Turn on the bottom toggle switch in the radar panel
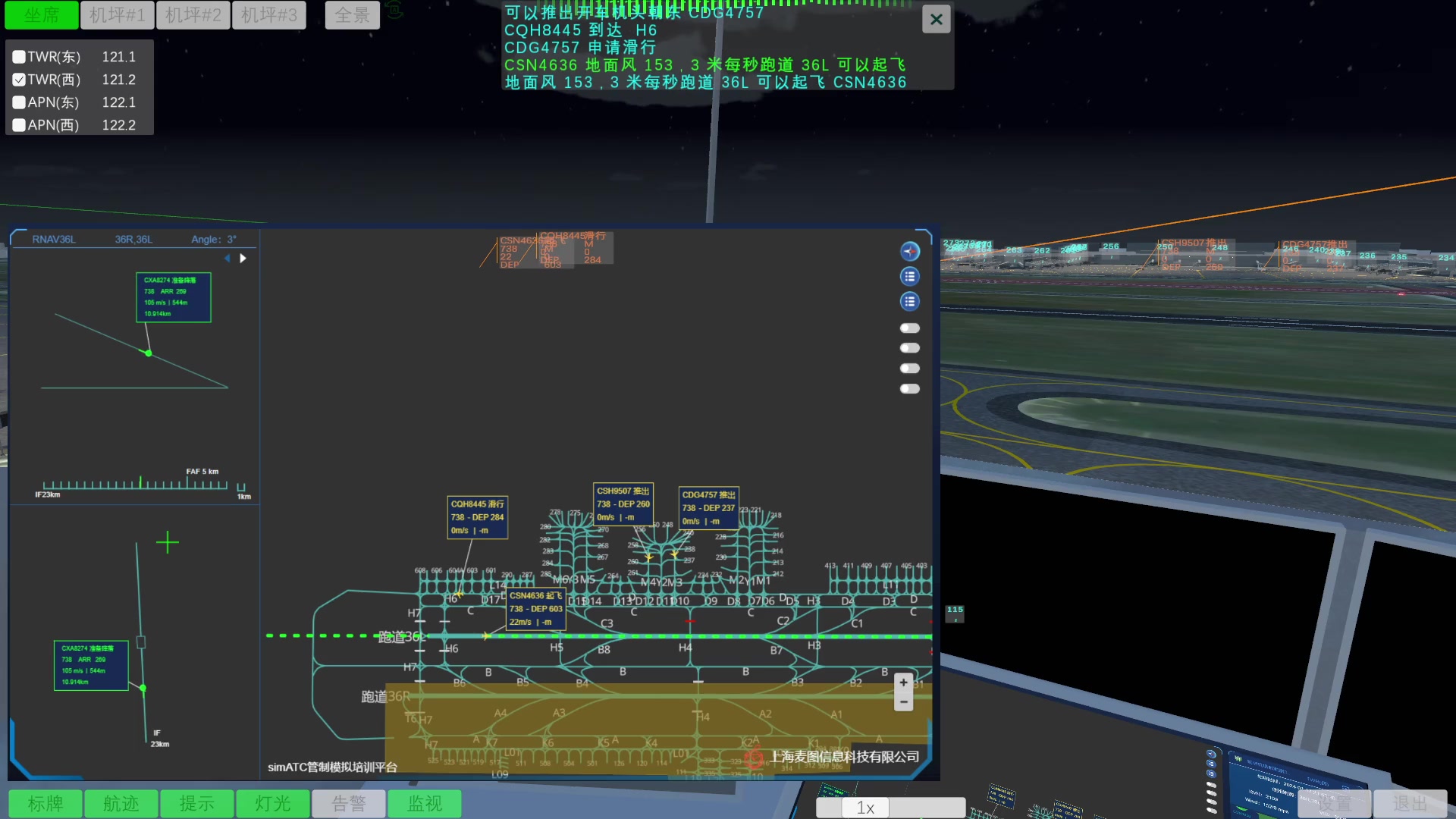The height and width of the screenshot is (819, 1456). pos(909,389)
